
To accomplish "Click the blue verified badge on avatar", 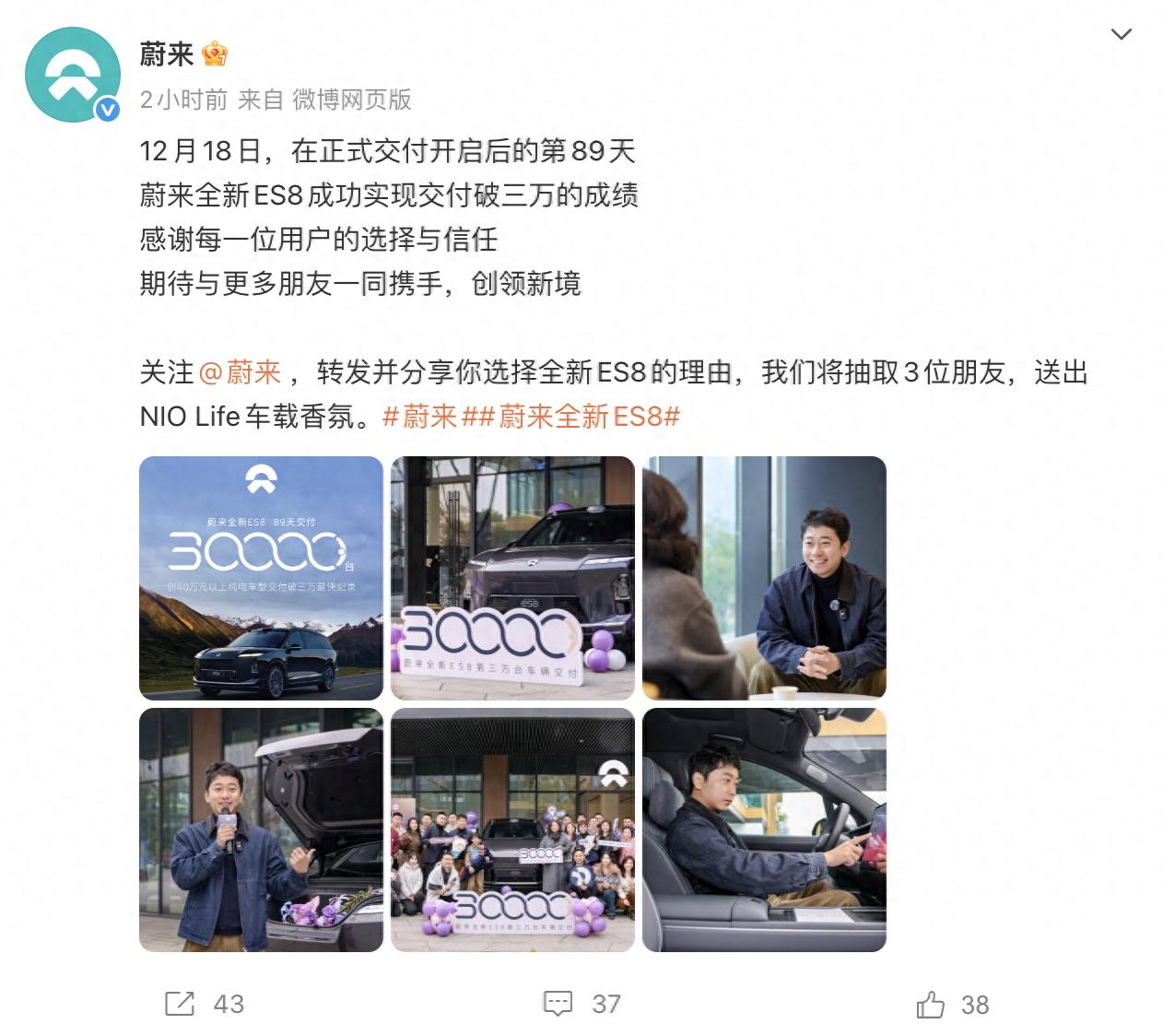I will point(108,110).
